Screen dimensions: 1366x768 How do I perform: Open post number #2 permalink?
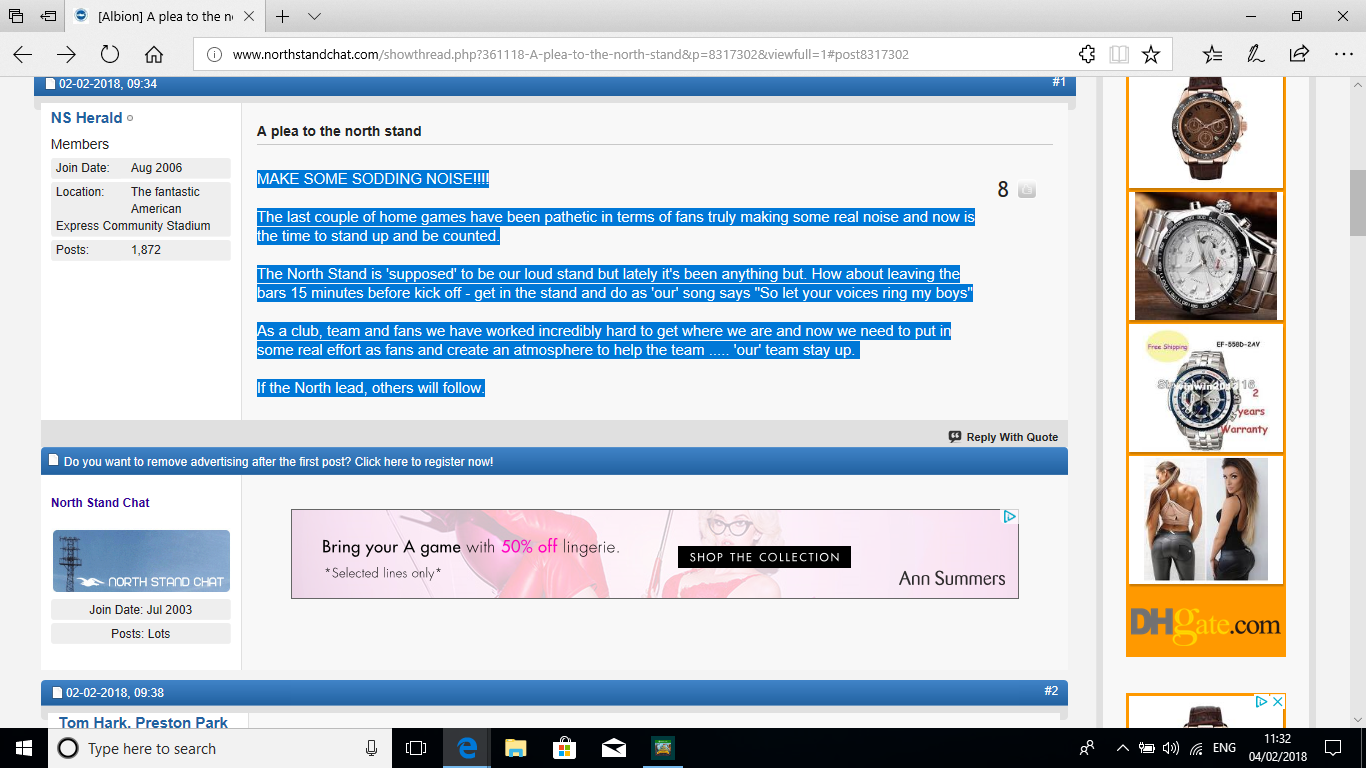[x=1051, y=691]
